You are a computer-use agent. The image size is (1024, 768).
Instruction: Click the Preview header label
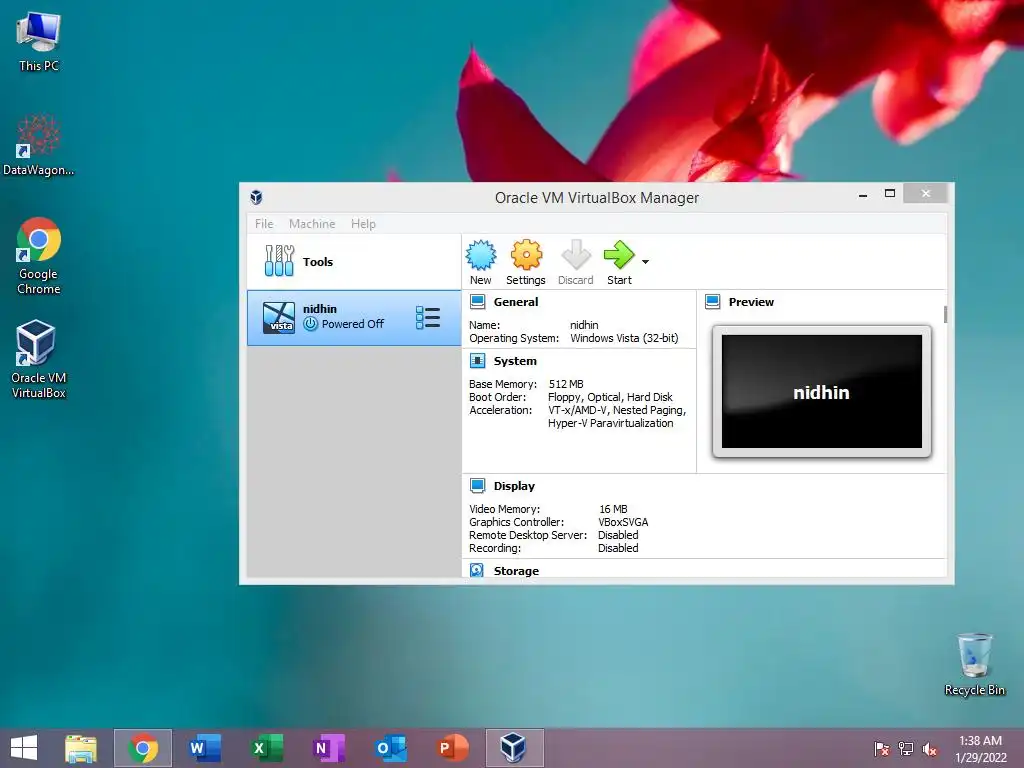751,302
